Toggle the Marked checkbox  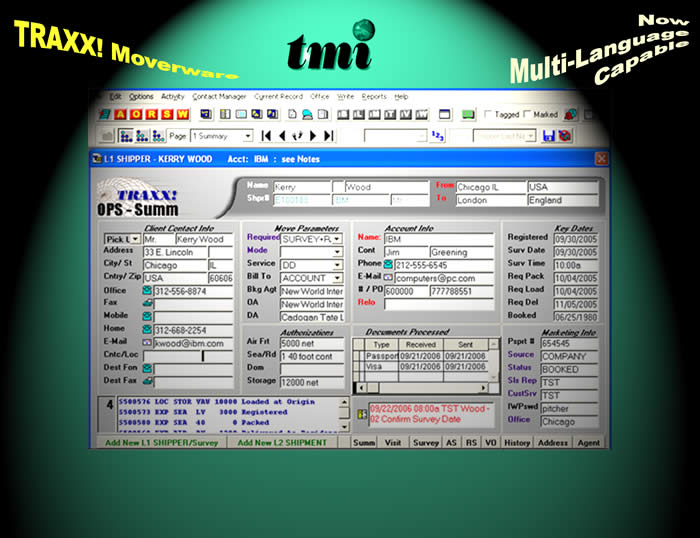[x=527, y=114]
